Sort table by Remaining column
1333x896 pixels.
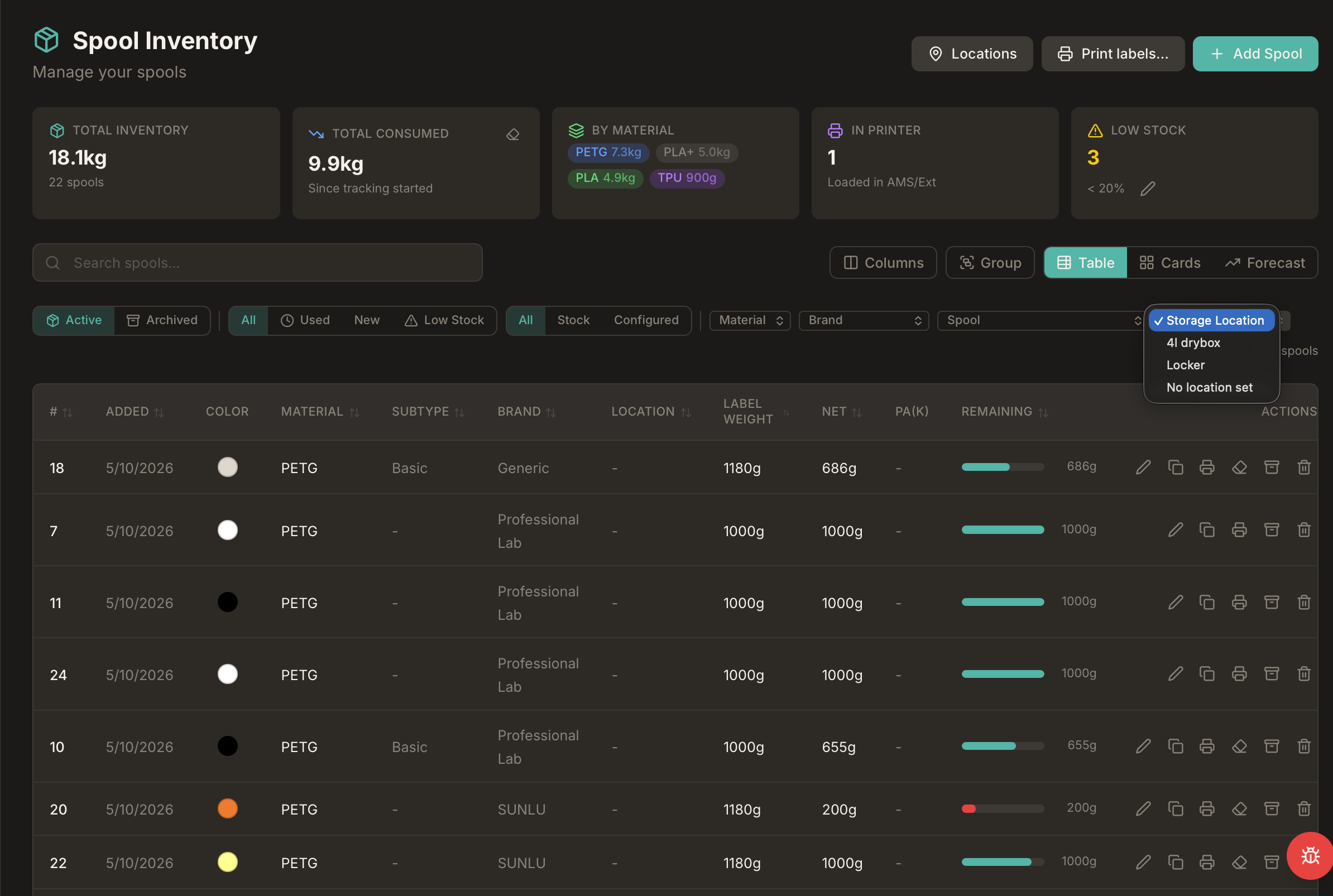(1004, 412)
